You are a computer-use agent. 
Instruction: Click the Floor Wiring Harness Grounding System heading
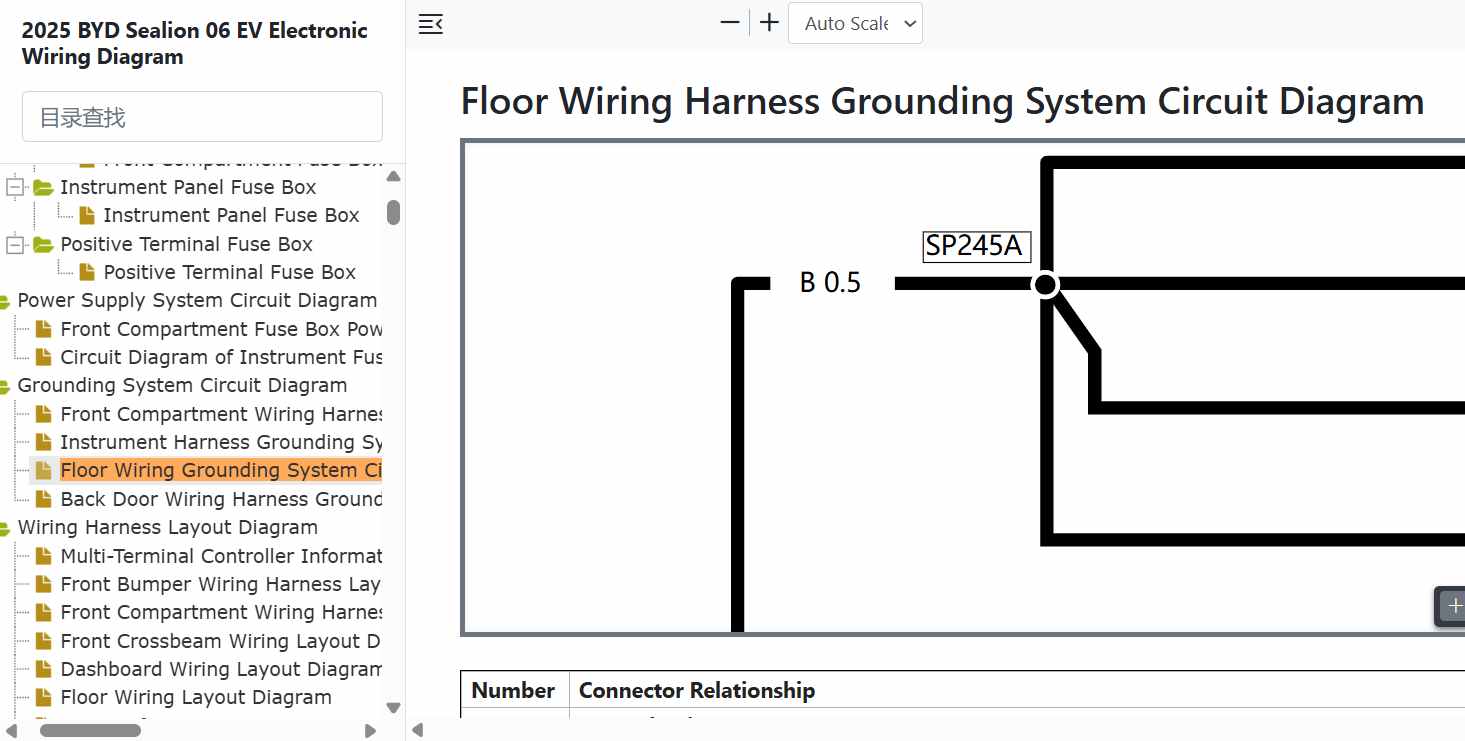click(943, 102)
